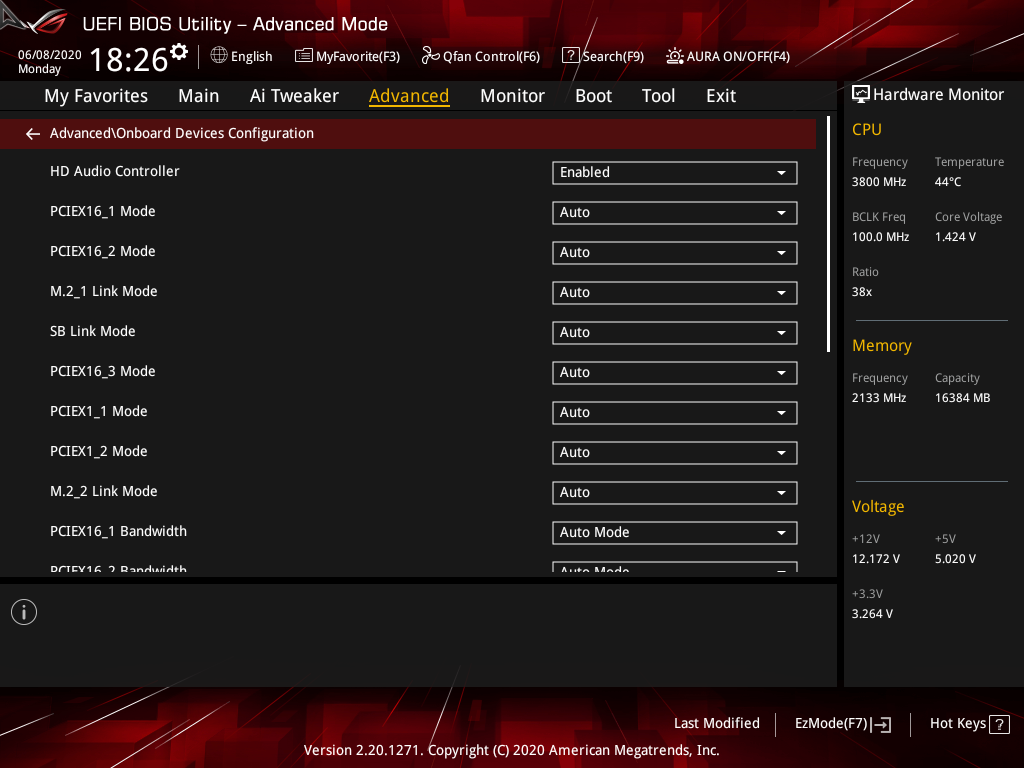Open the Main tab
The width and height of the screenshot is (1024, 768).
(x=199, y=96)
